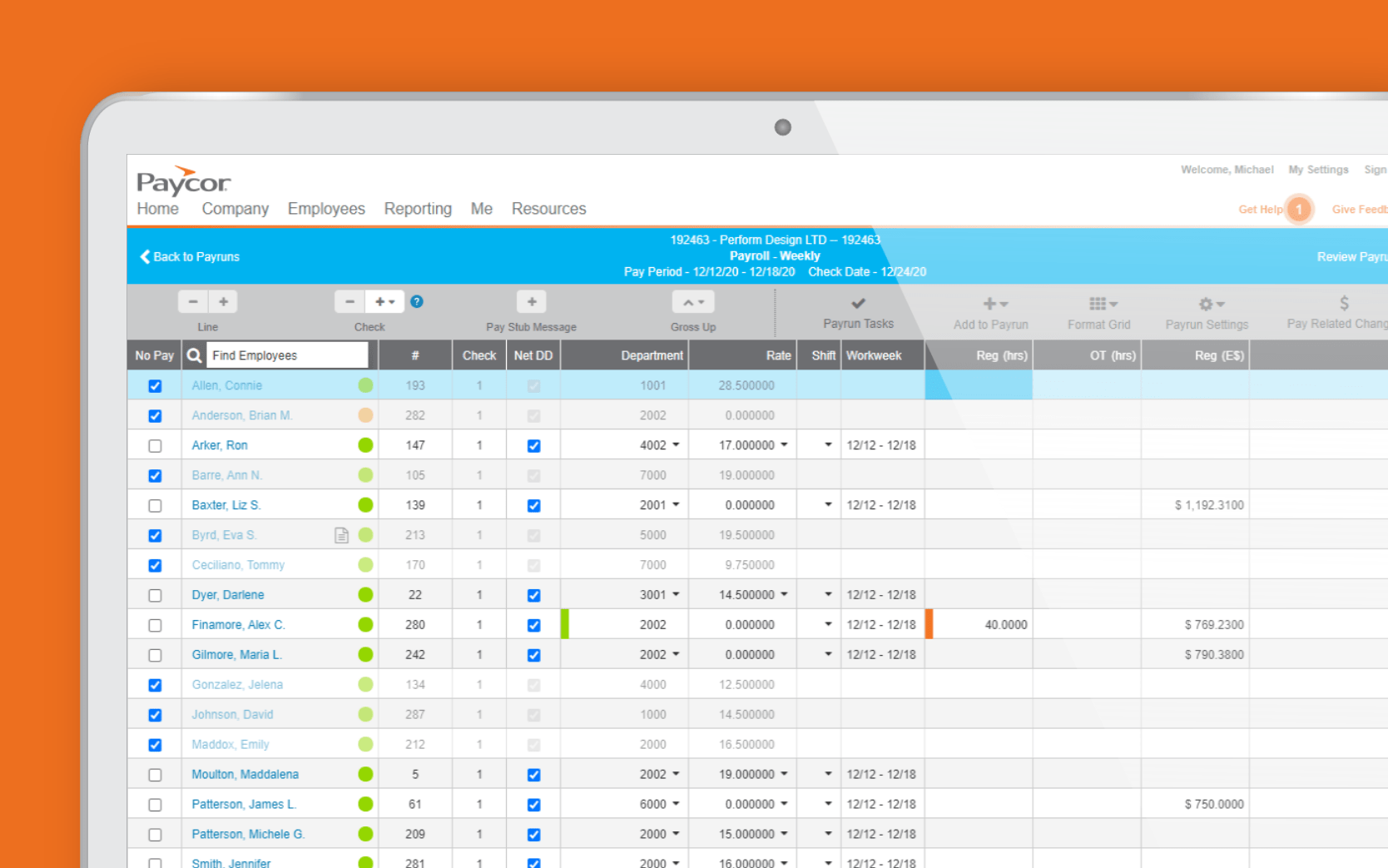Open employee Moulton, Maddalena
This screenshot has width=1388, height=868.
click(245, 775)
